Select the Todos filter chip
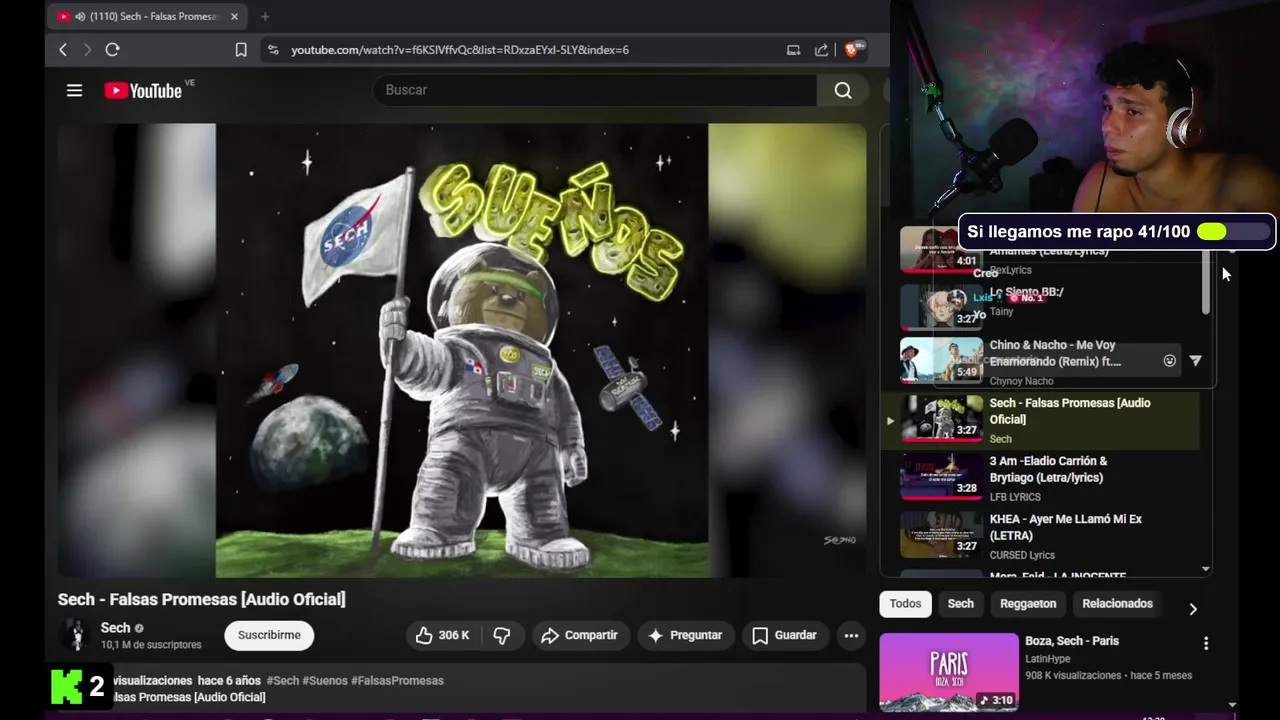The width and height of the screenshot is (1280, 720). click(905, 604)
